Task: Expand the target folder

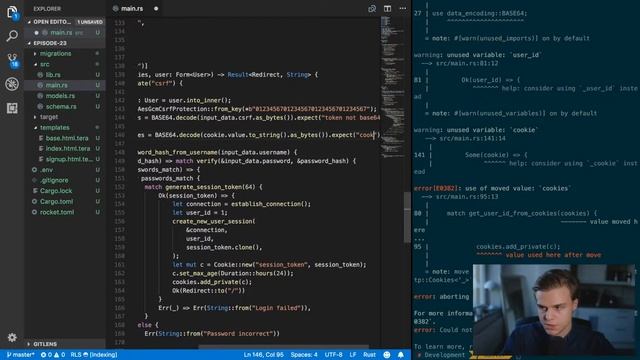Action: click(x=49, y=117)
